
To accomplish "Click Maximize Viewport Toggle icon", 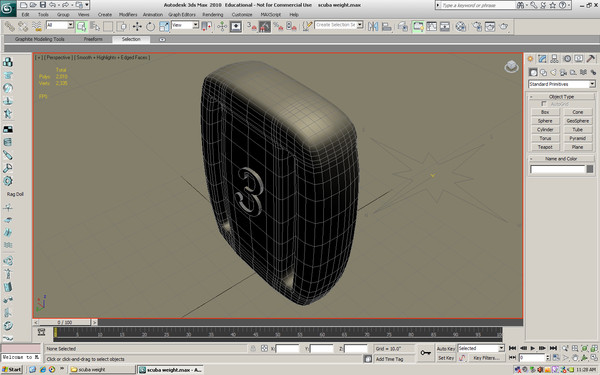I will pyautogui.click(x=594, y=358).
